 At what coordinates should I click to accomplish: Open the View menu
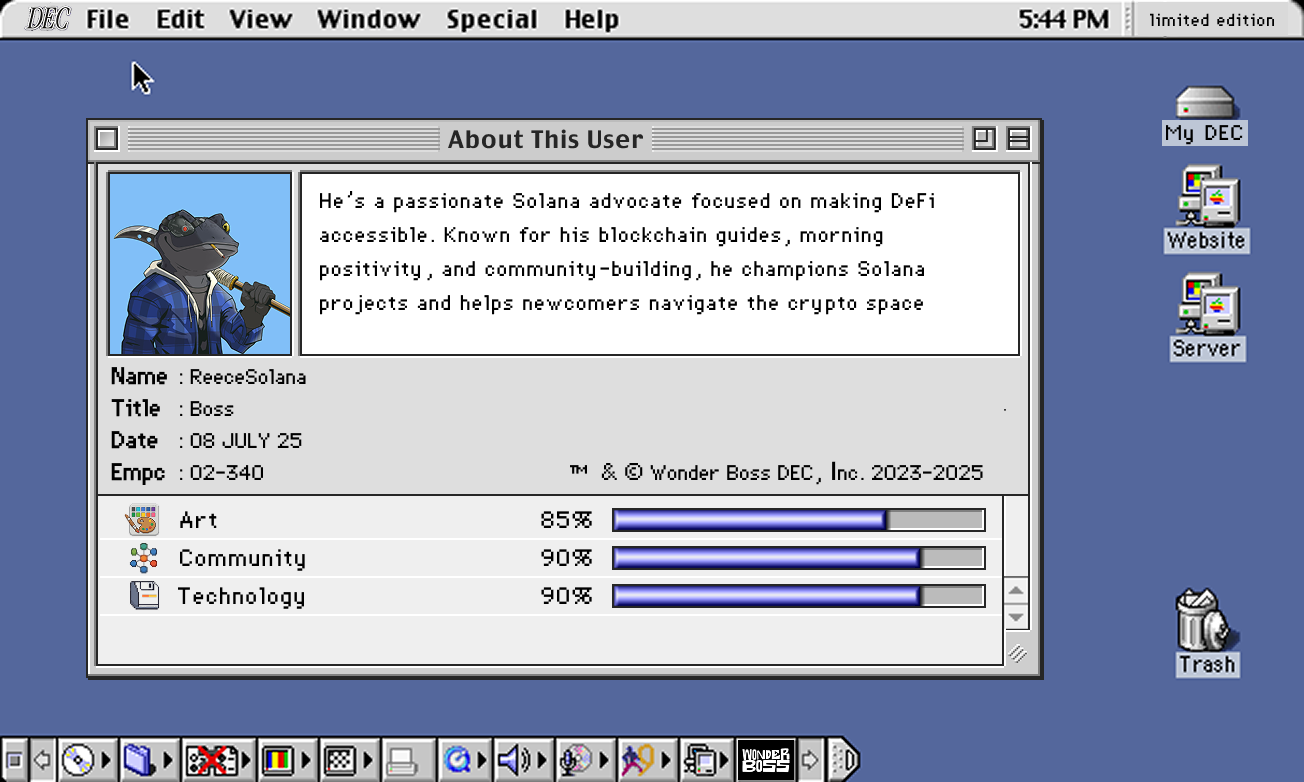click(x=260, y=19)
